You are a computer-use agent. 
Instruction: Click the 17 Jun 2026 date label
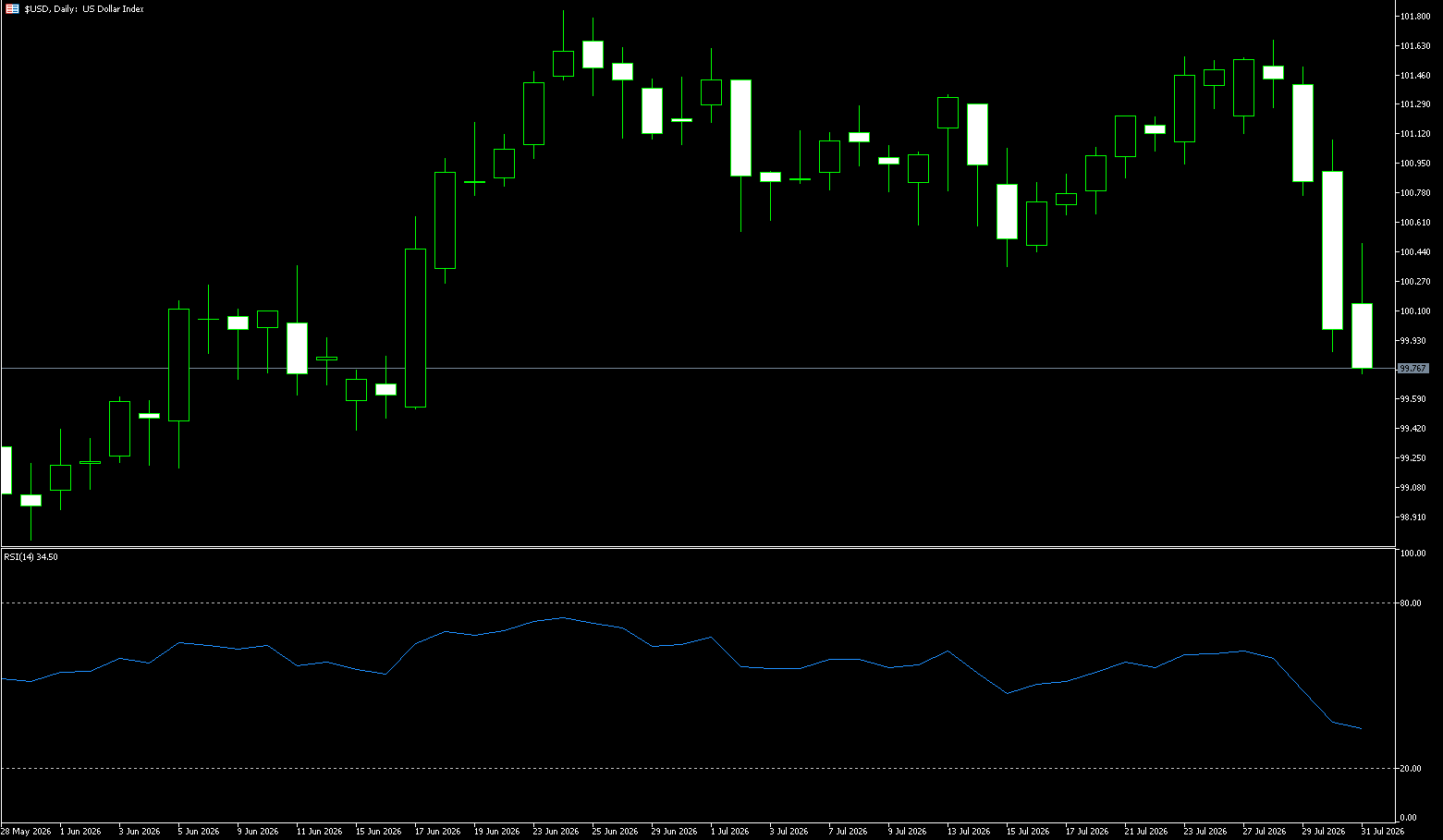tap(437, 832)
